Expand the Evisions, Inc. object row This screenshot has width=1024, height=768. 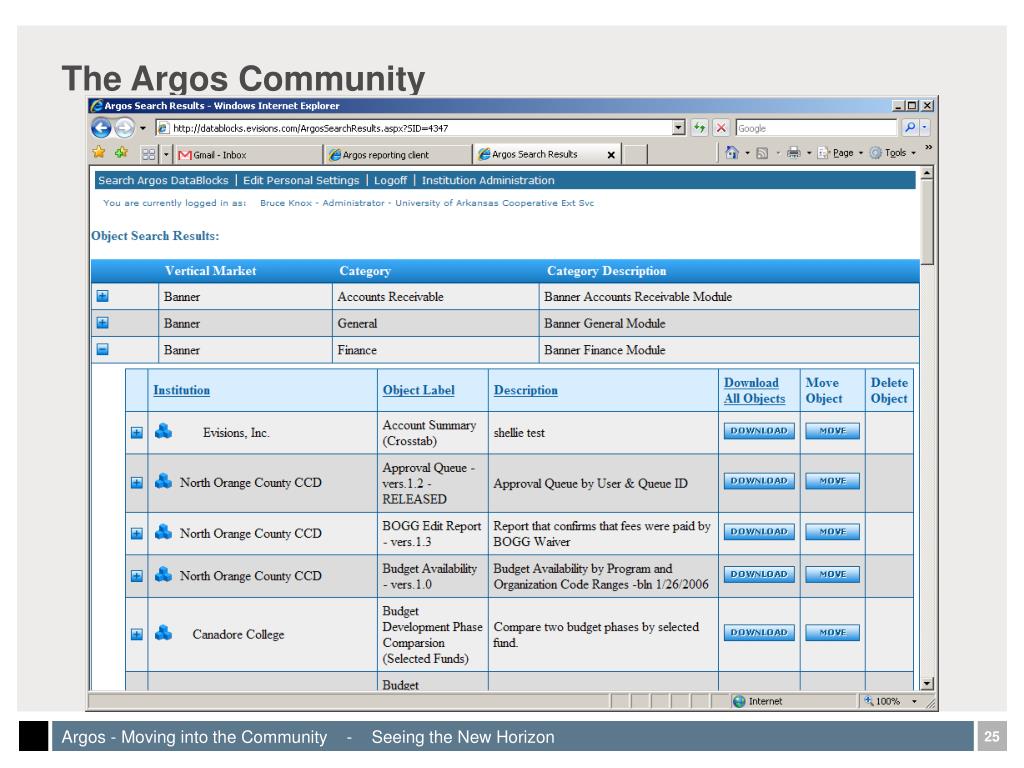coord(136,432)
